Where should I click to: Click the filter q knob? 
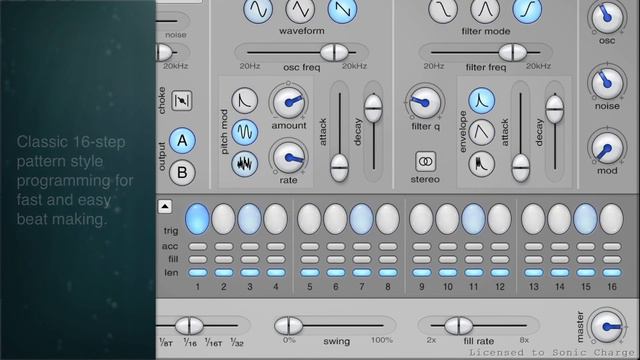[x=425, y=102]
